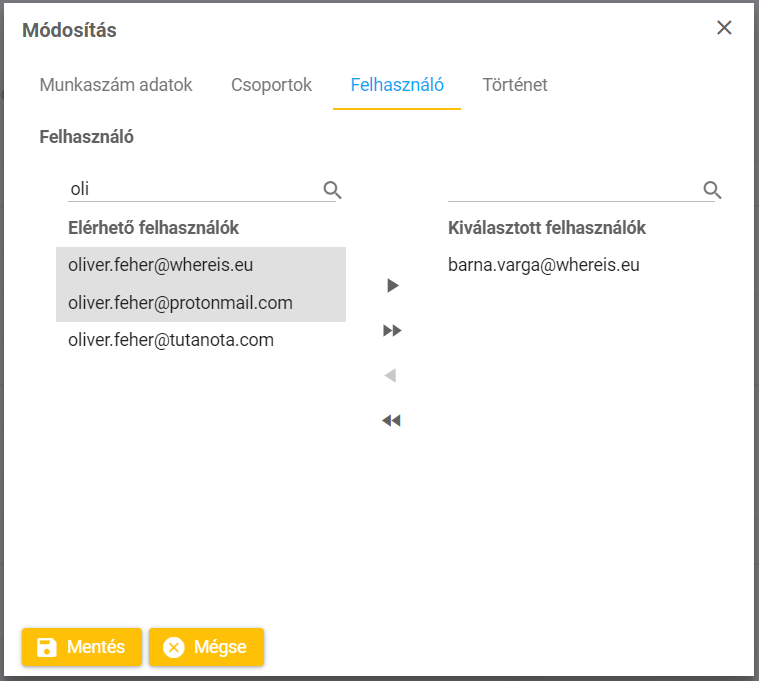Switch to the Csoportok tab
The height and width of the screenshot is (681, 759).
[271, 85]
